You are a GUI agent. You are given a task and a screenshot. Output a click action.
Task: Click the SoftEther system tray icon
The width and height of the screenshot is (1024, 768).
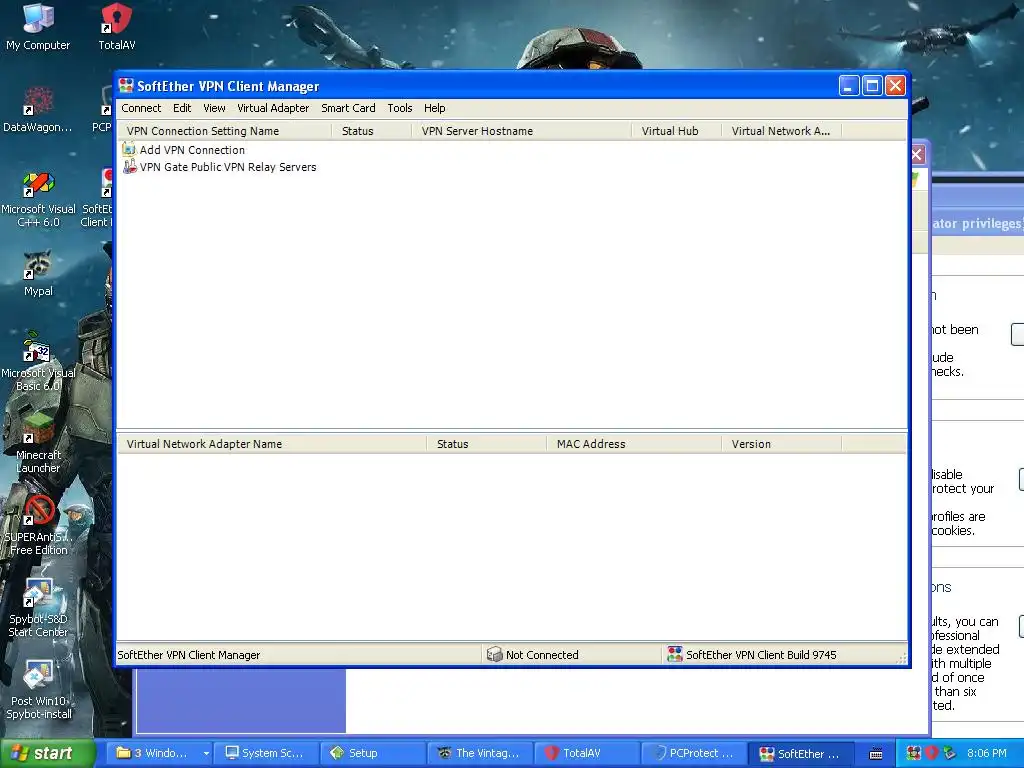click(913, 753)
